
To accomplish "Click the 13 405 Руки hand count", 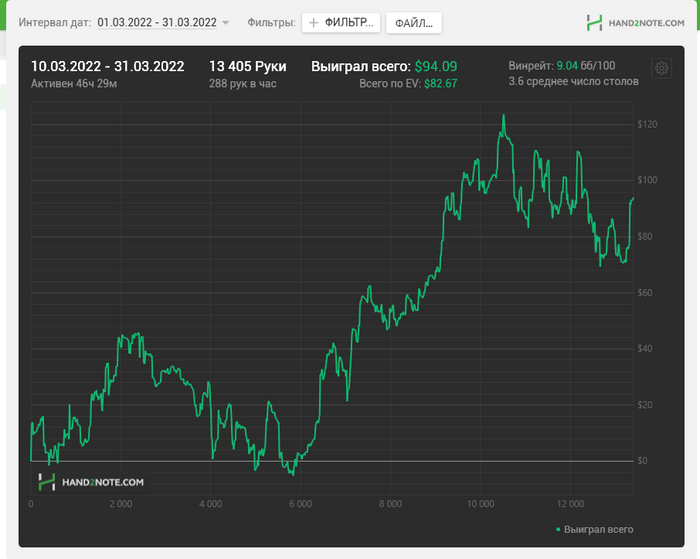I will pos(248,67).
